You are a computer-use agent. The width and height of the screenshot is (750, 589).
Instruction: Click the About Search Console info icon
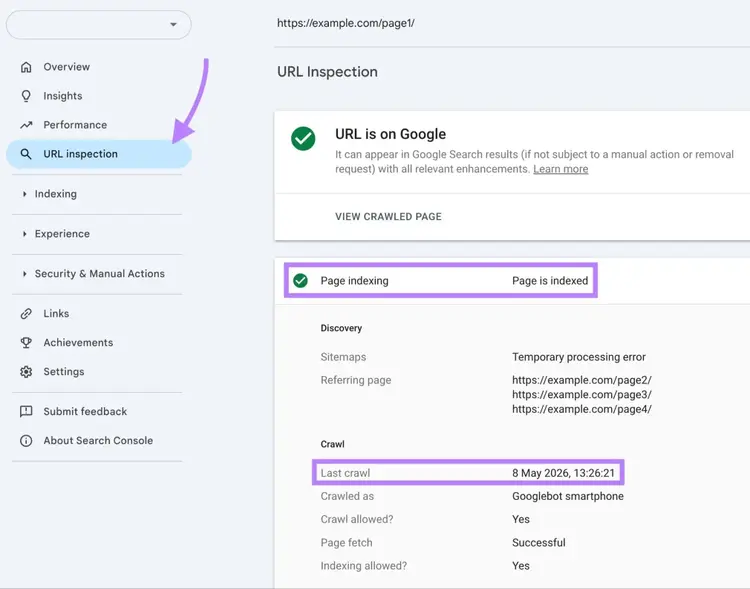pyautogui.click(x=26, y=441)
